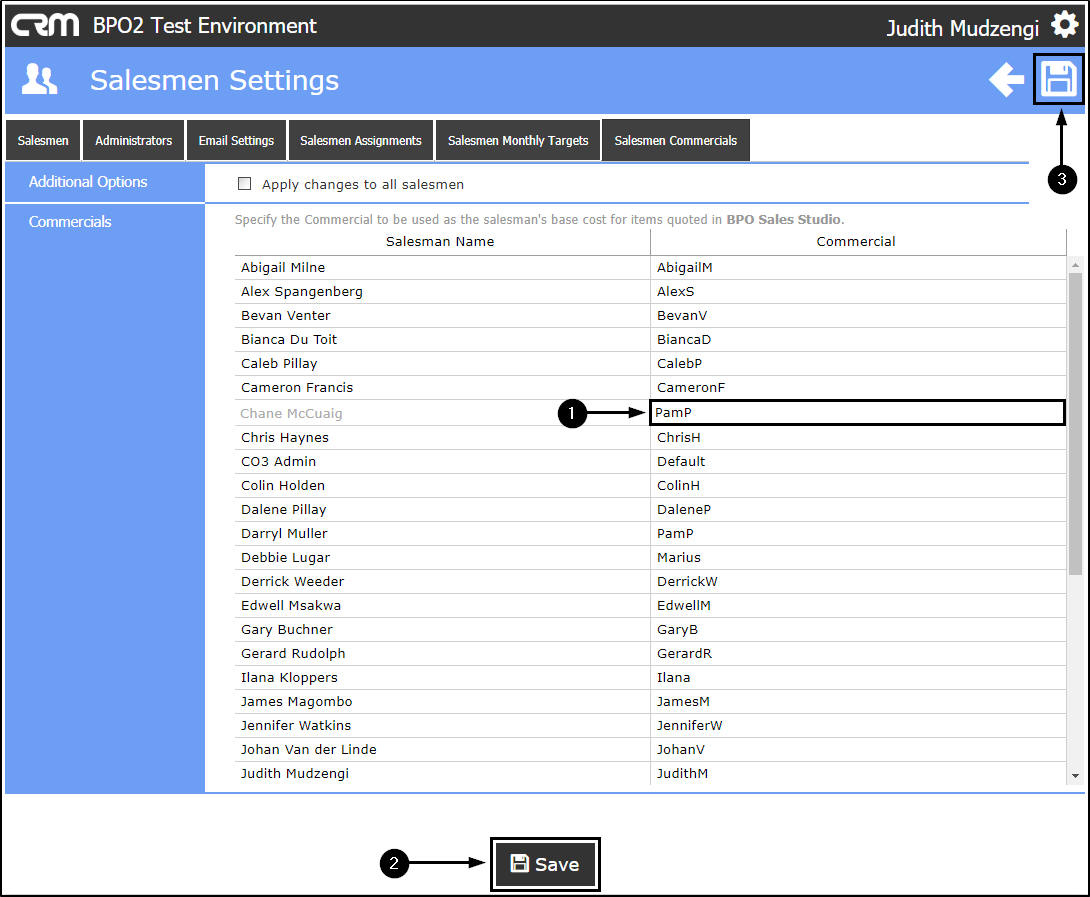Open the Administrators tab

coord(133,141)
